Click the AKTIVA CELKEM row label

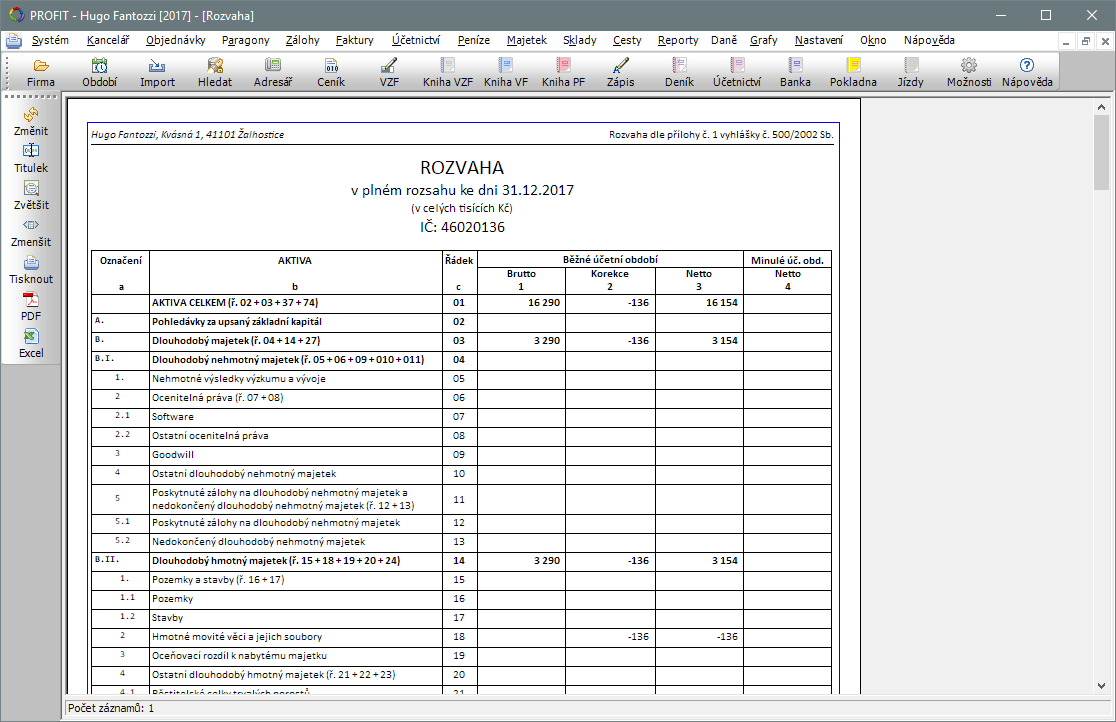235,303
